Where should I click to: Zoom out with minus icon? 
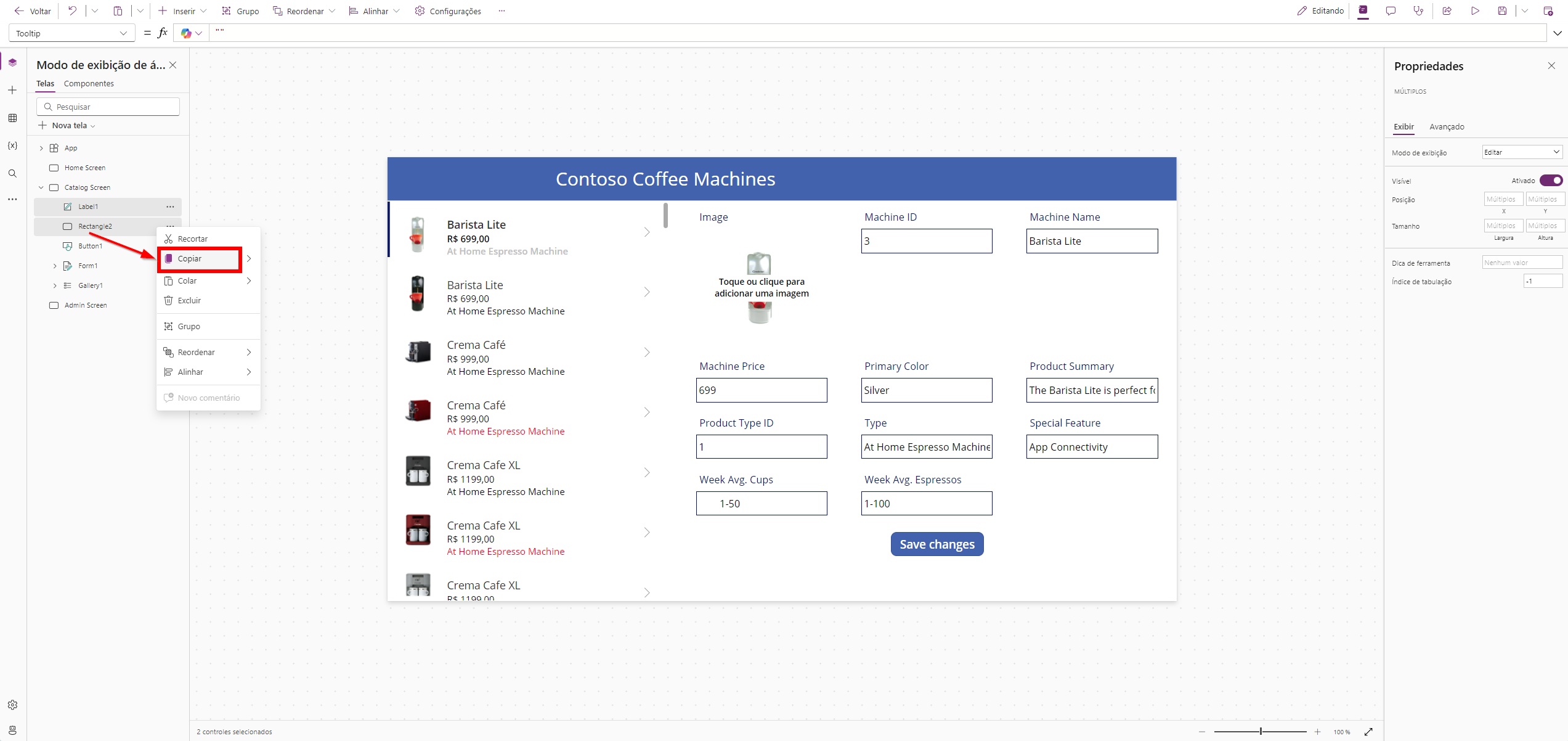1202,732
